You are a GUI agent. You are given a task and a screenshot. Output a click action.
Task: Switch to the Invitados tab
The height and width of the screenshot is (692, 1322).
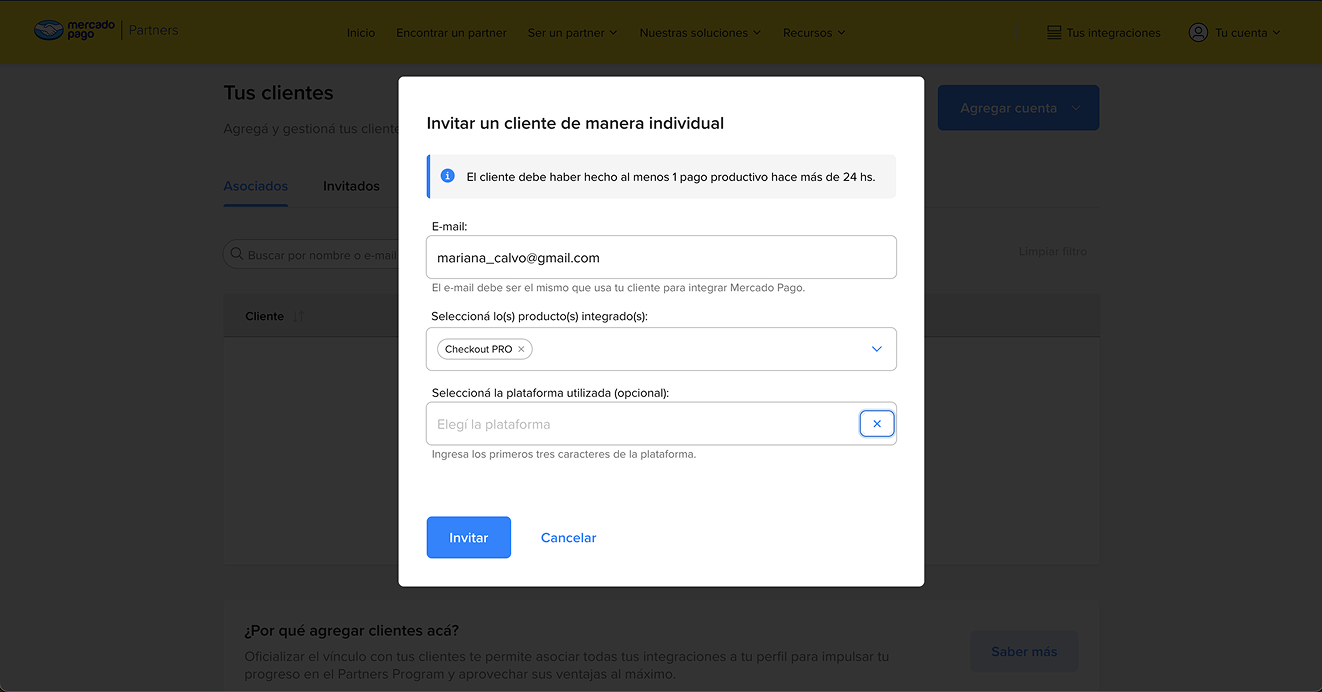pyautogui.click(x=351, y=186)
